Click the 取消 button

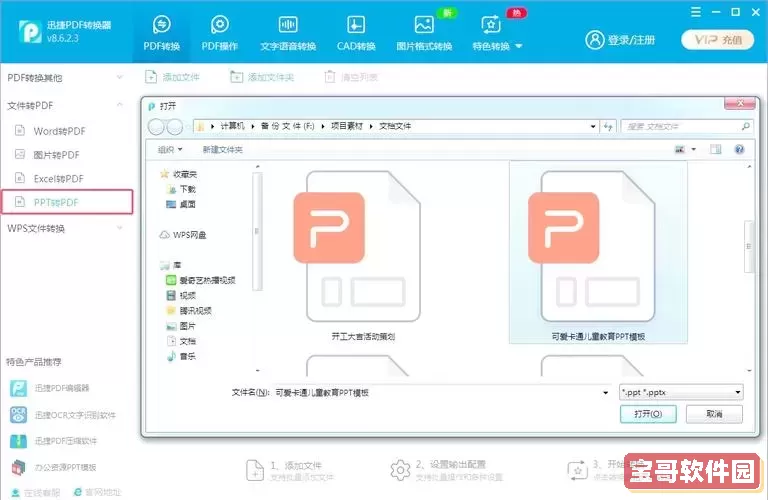pos(714,414)
